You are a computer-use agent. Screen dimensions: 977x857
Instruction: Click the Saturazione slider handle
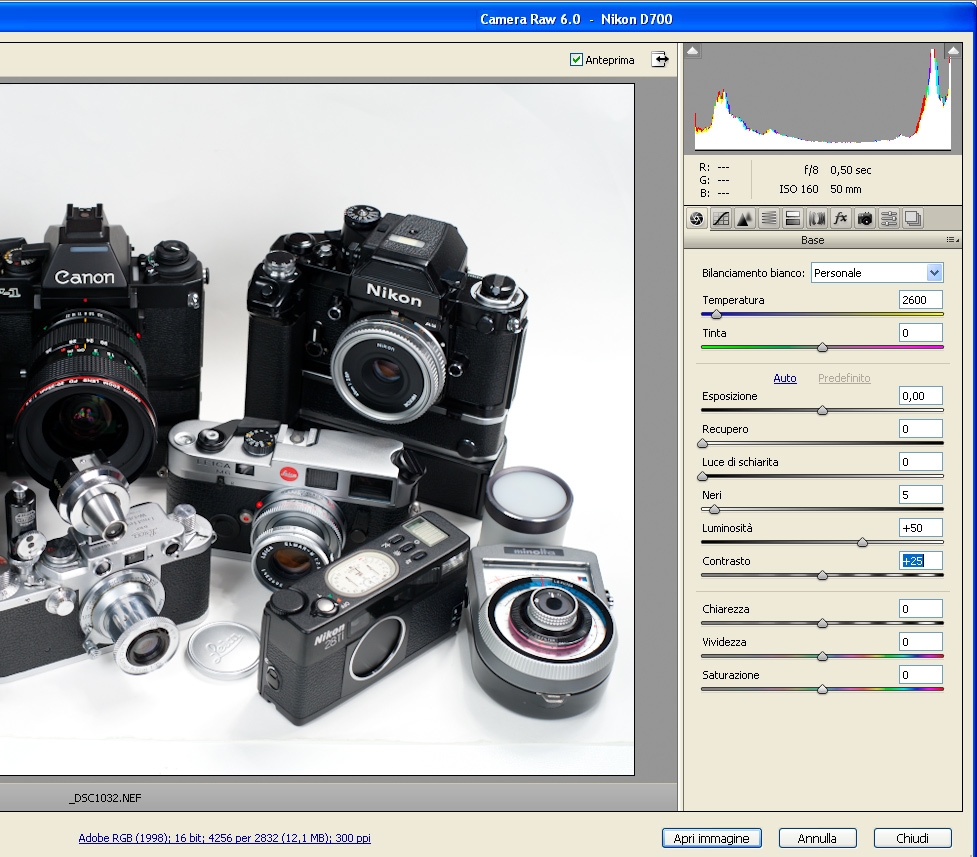(x=822, y=689)
